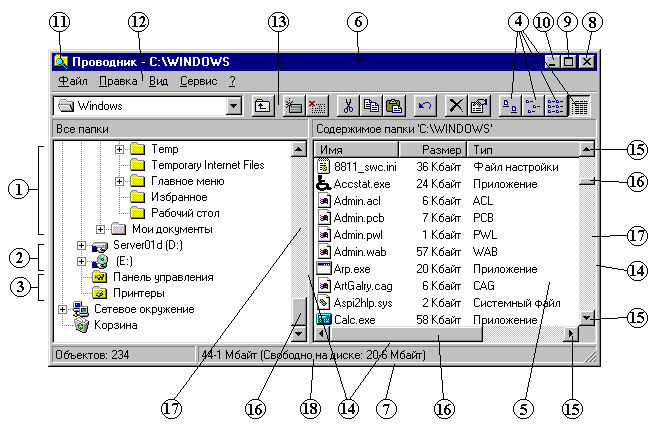Select Admin.pwl file

[x=350, y=235]
